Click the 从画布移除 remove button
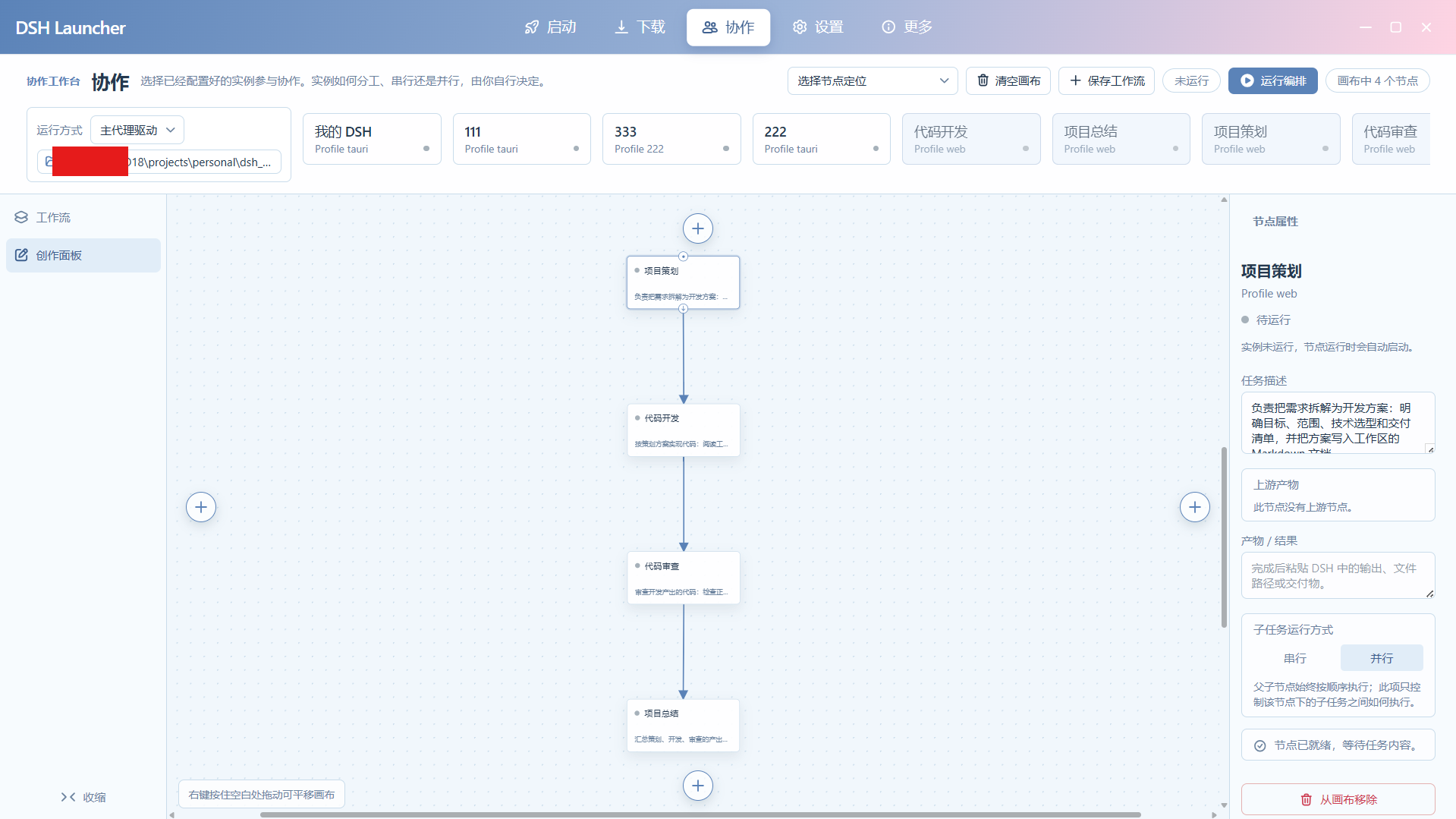 tap(1338, 799)
